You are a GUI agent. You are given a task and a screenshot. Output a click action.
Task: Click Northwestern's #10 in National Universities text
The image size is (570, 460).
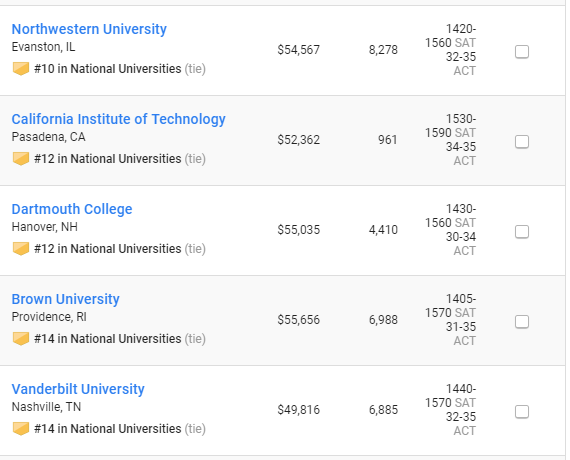tap(108, 69)
